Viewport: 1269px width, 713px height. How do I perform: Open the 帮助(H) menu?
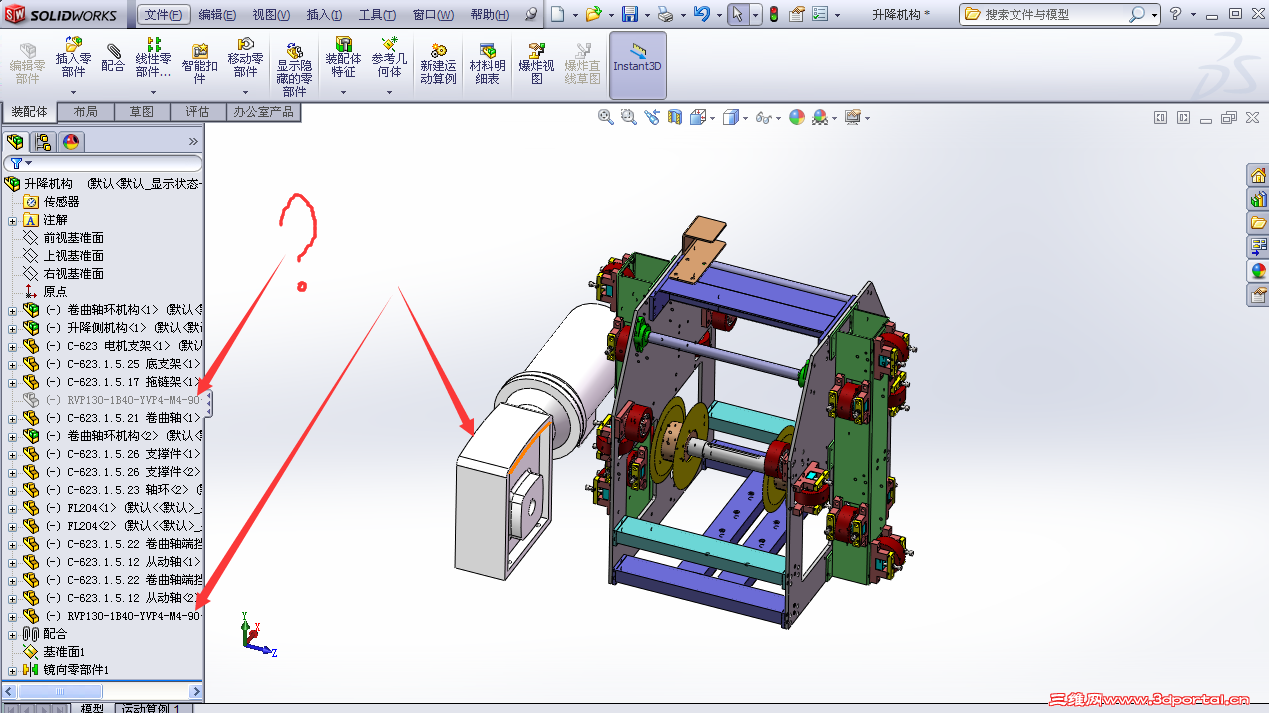point(489,15)
